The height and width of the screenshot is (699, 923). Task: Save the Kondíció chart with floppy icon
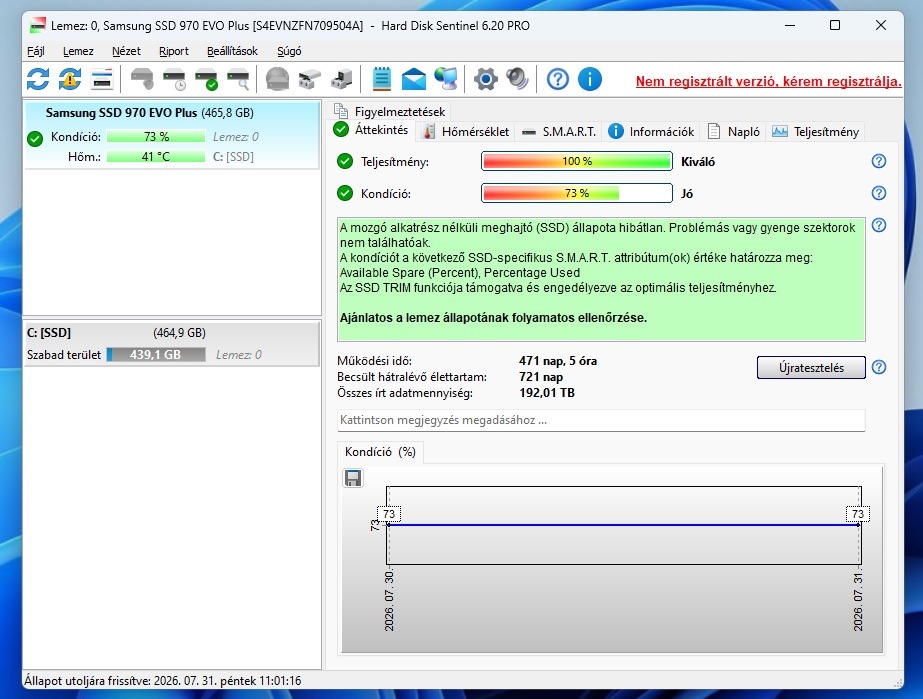coord(353,478)
